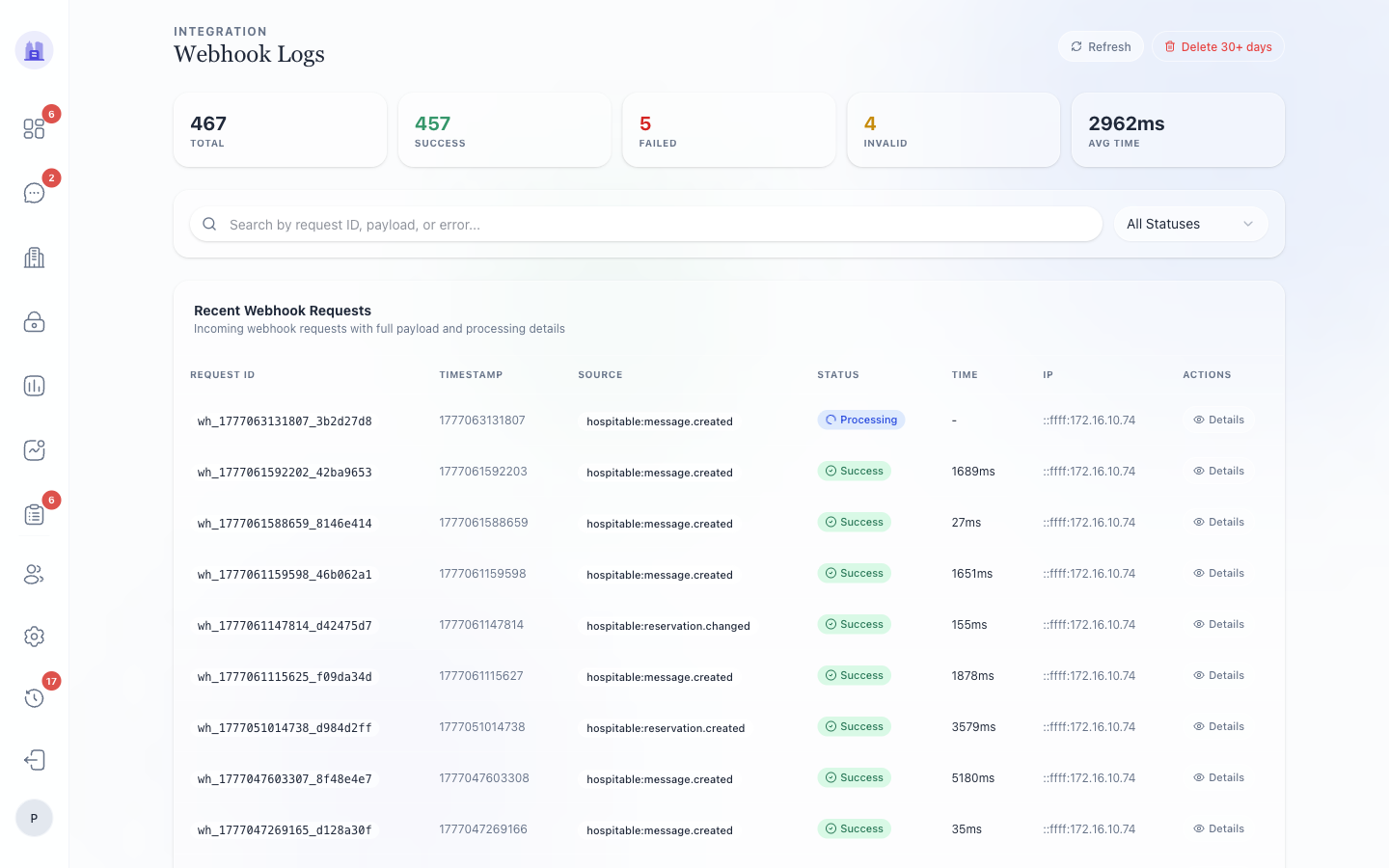Click hospitable:reservation.changed source tag
The image size is (1389, 868).
click(x=668, y=625)
